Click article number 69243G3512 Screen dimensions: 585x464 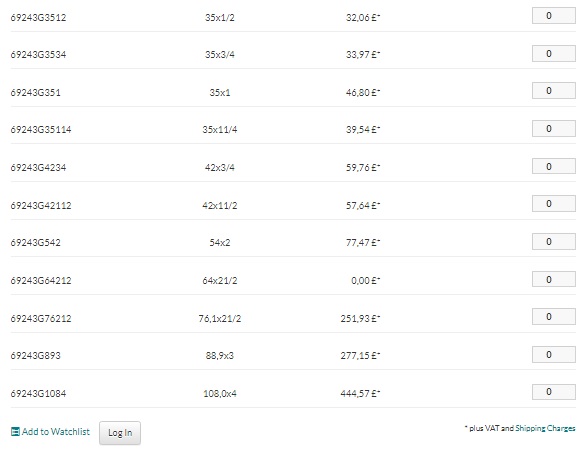(x=38, y=18)
